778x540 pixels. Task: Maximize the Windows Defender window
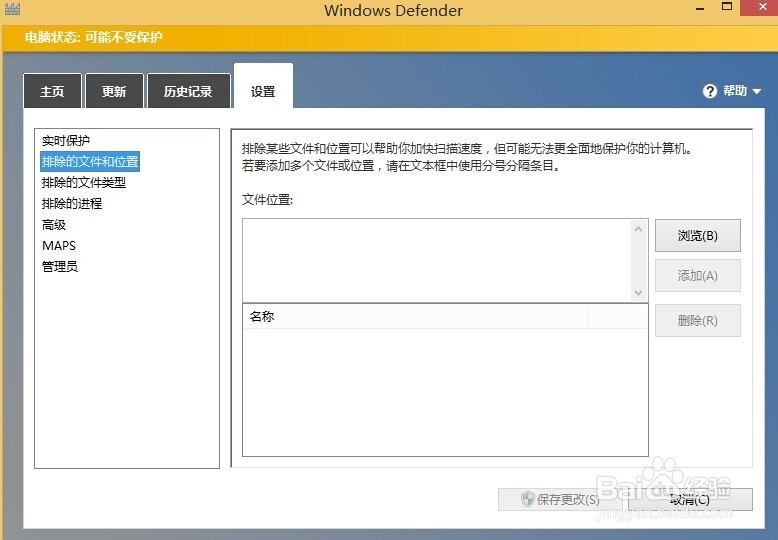726,7
